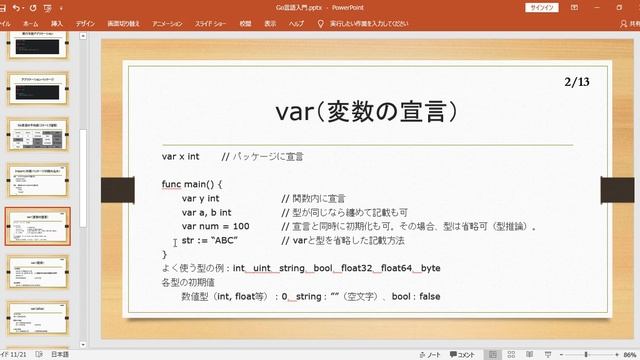Toggle the コメント (Comments) pane button
This screenshot has width=640, height=360.
coord(462,355)
